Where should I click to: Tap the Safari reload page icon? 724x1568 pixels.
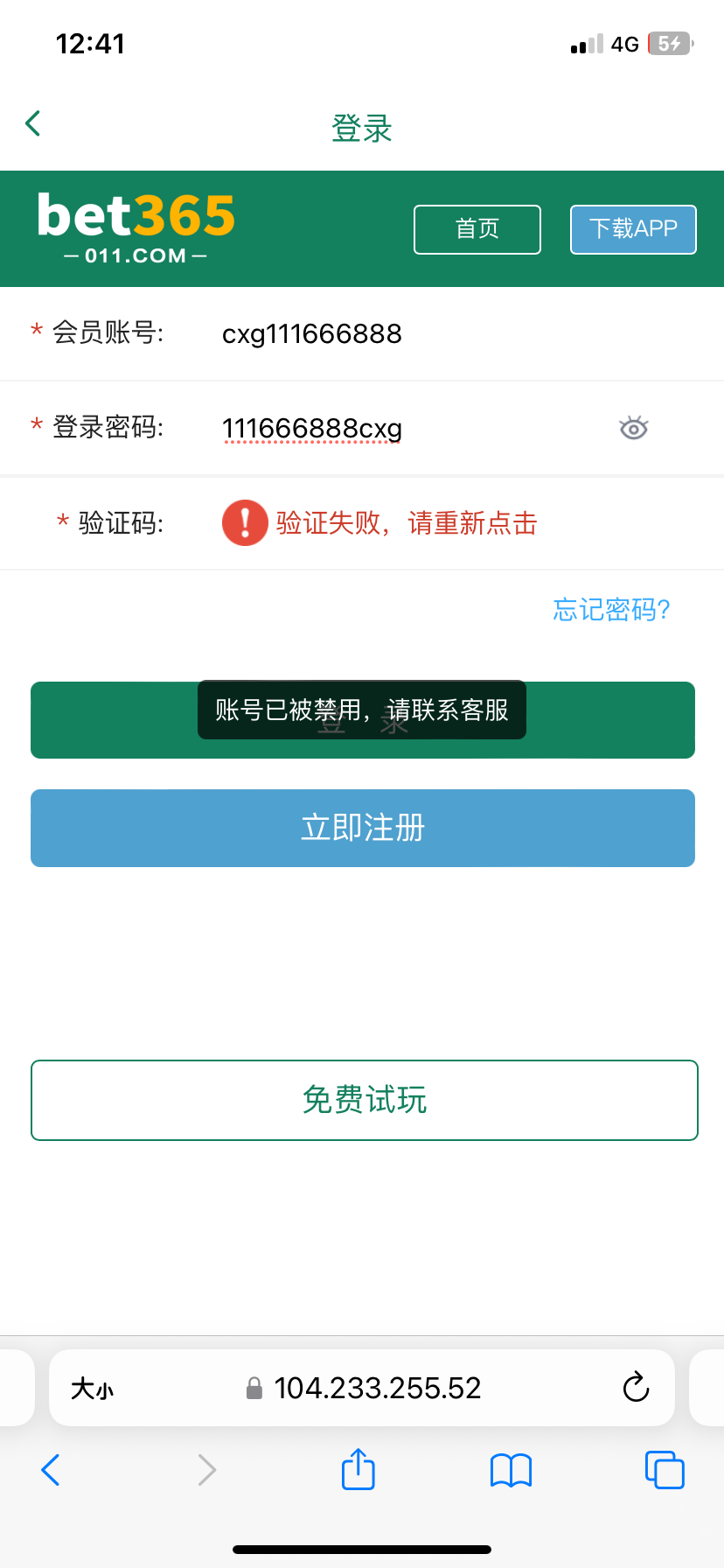tap(636, 1387)
